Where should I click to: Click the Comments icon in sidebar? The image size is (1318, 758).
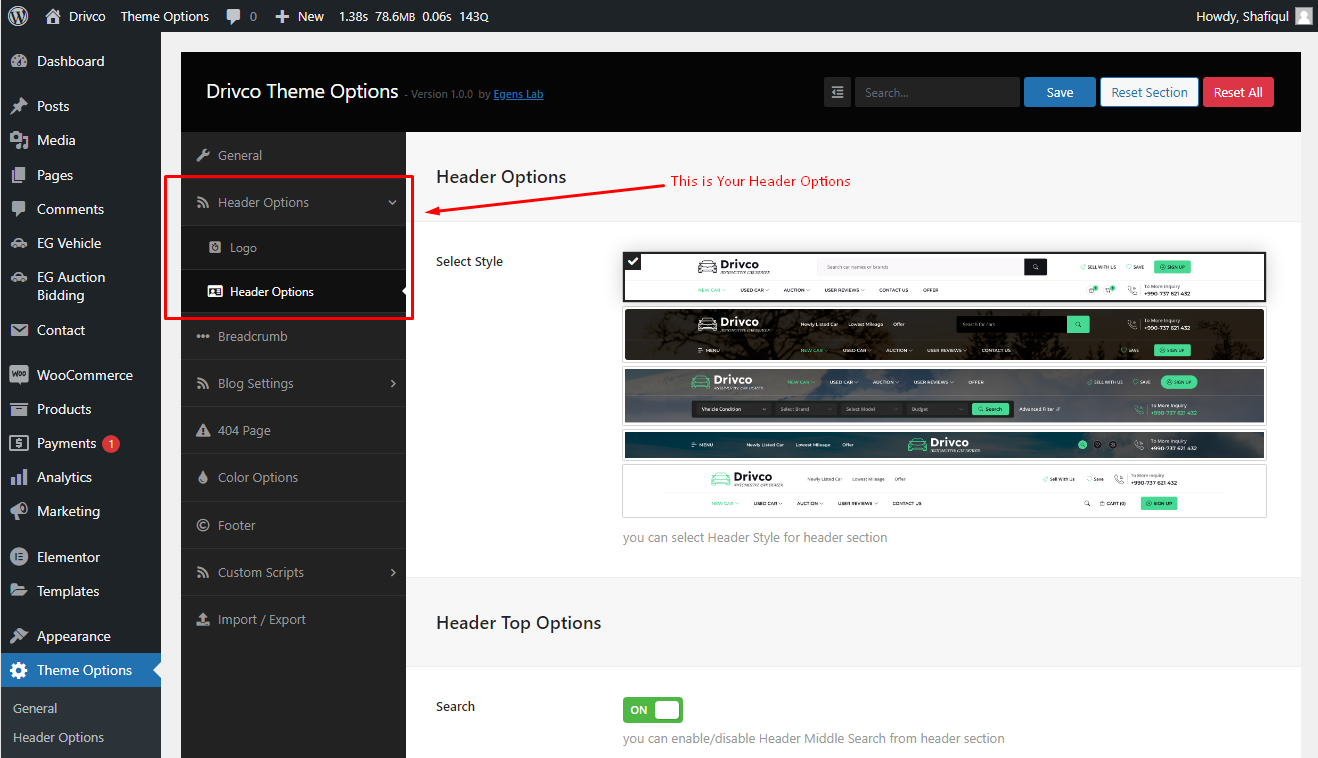point(19,209)
